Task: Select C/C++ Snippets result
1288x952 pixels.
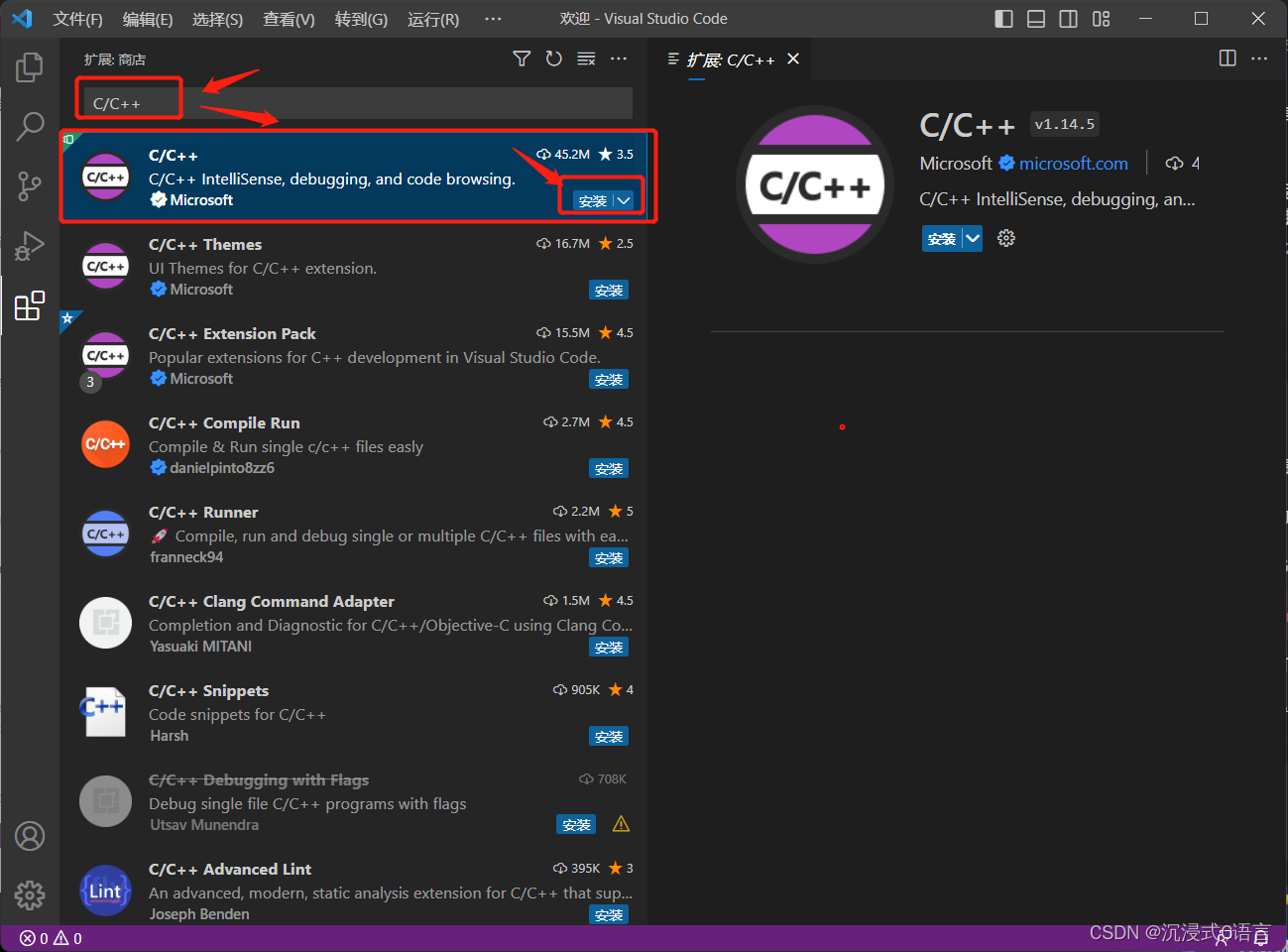Action: [x=353, y=712]
